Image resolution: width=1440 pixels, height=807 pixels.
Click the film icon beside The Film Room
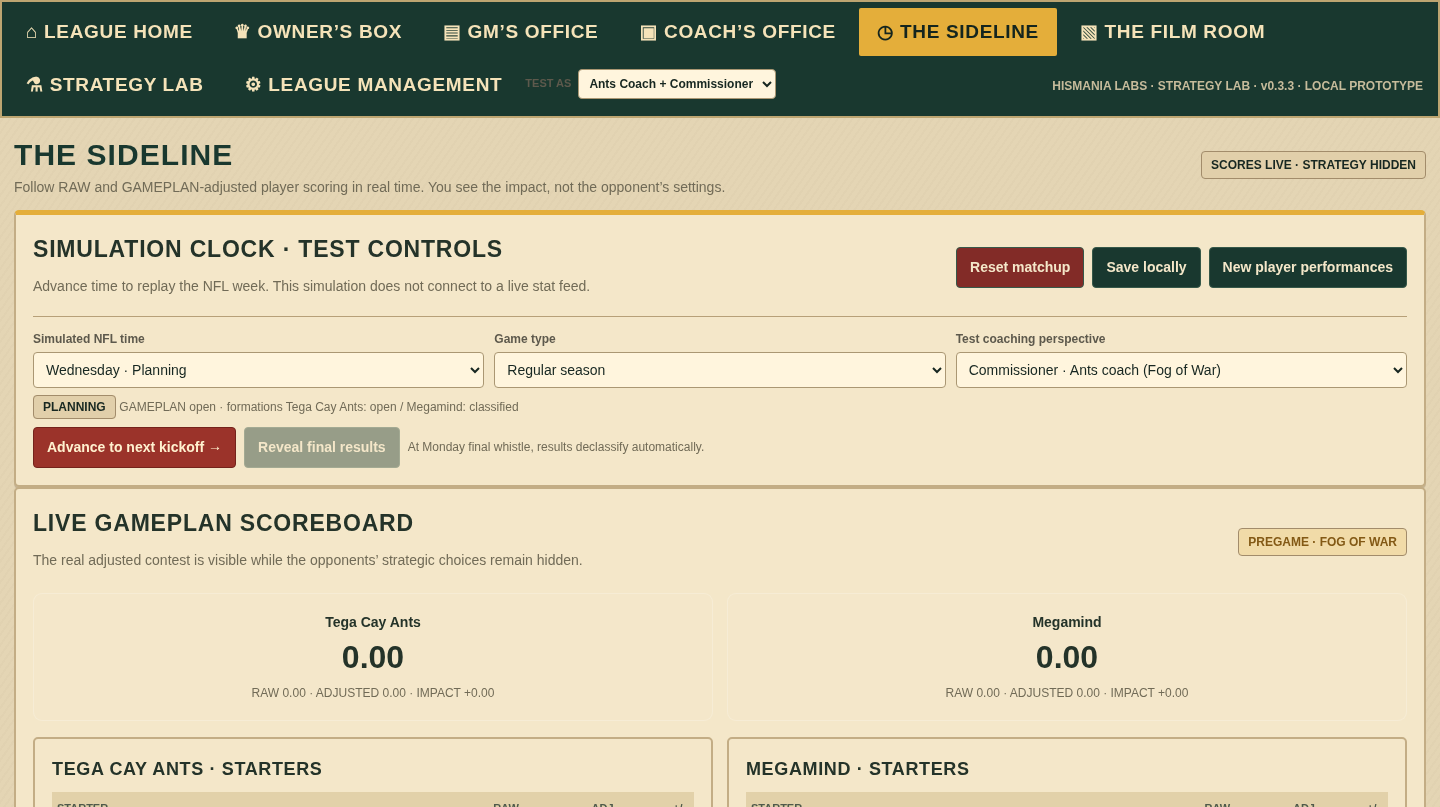point(1089,32)
